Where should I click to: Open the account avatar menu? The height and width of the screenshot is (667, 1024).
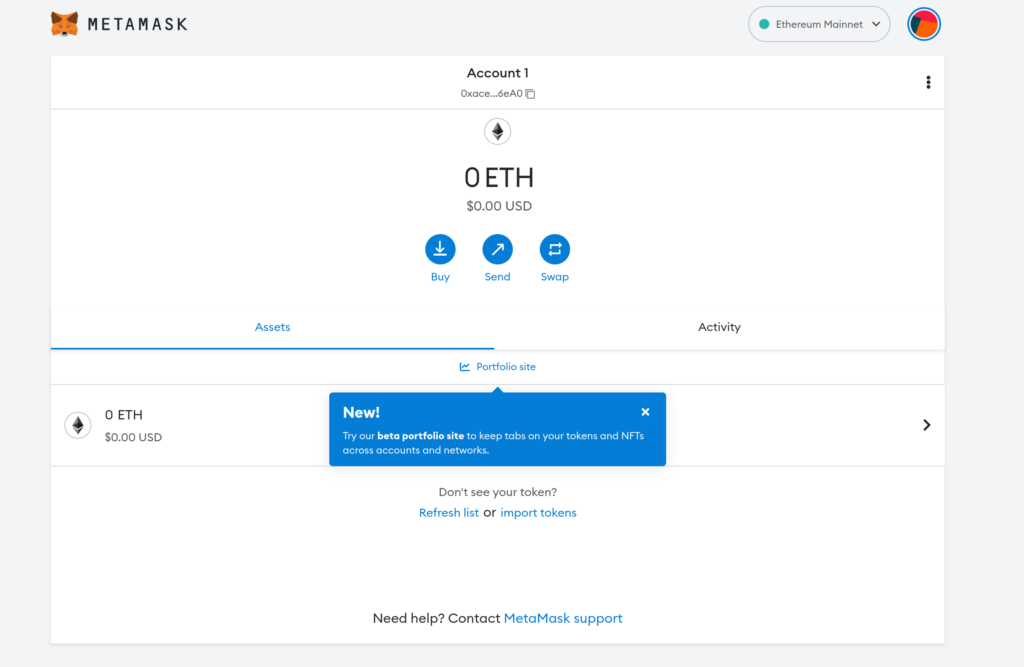(x=923, y=24)
